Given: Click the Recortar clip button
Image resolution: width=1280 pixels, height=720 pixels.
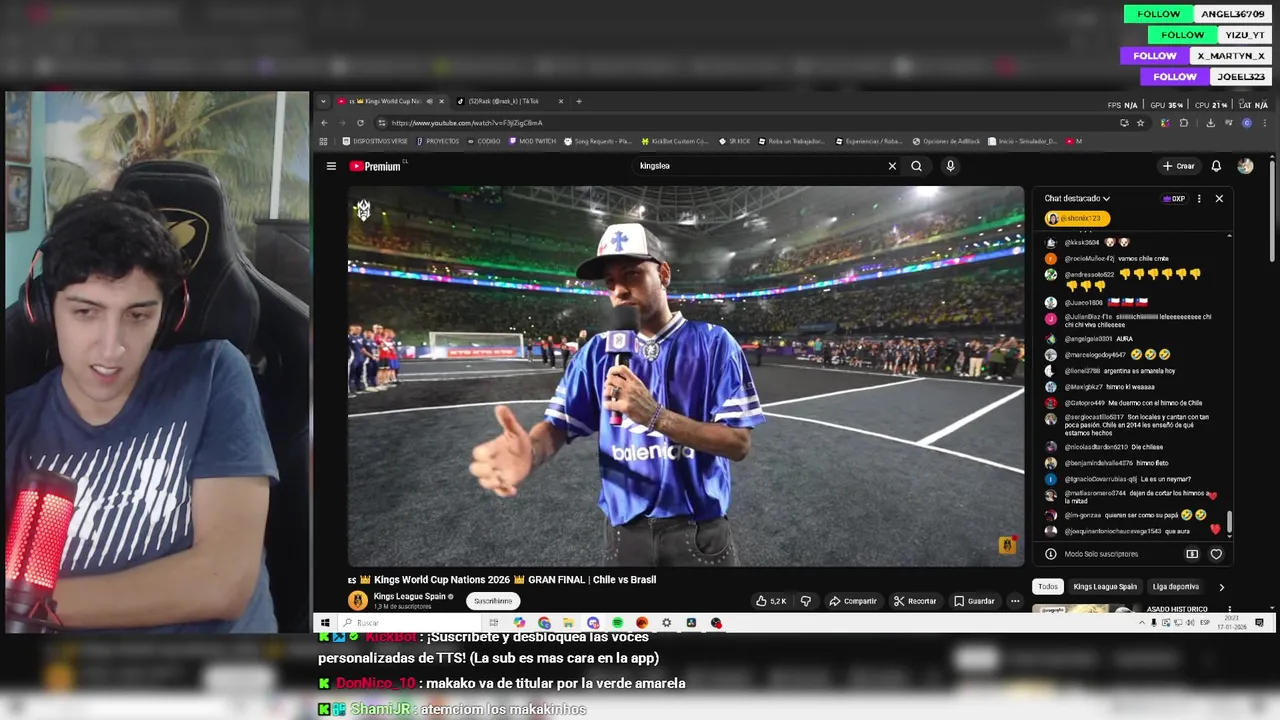Looking at the screenshot, I should click(915, 601).
